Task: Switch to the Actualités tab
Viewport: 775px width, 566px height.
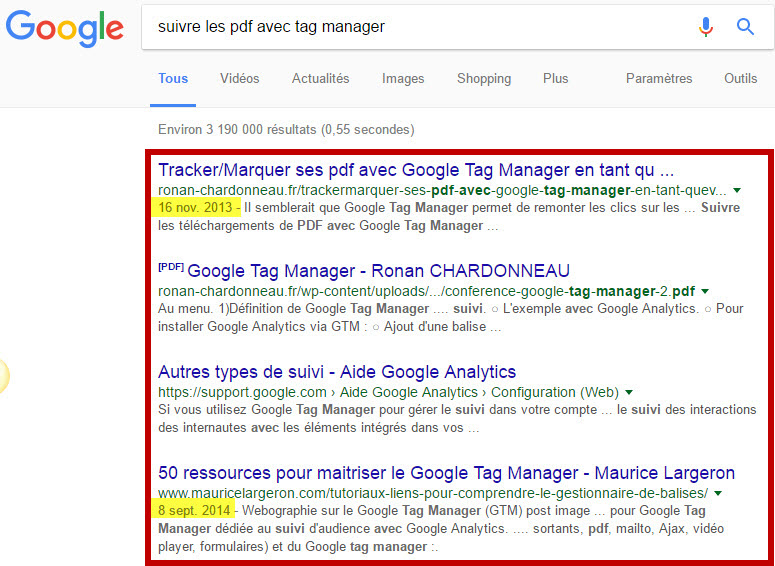Action: tap(320, 79)
